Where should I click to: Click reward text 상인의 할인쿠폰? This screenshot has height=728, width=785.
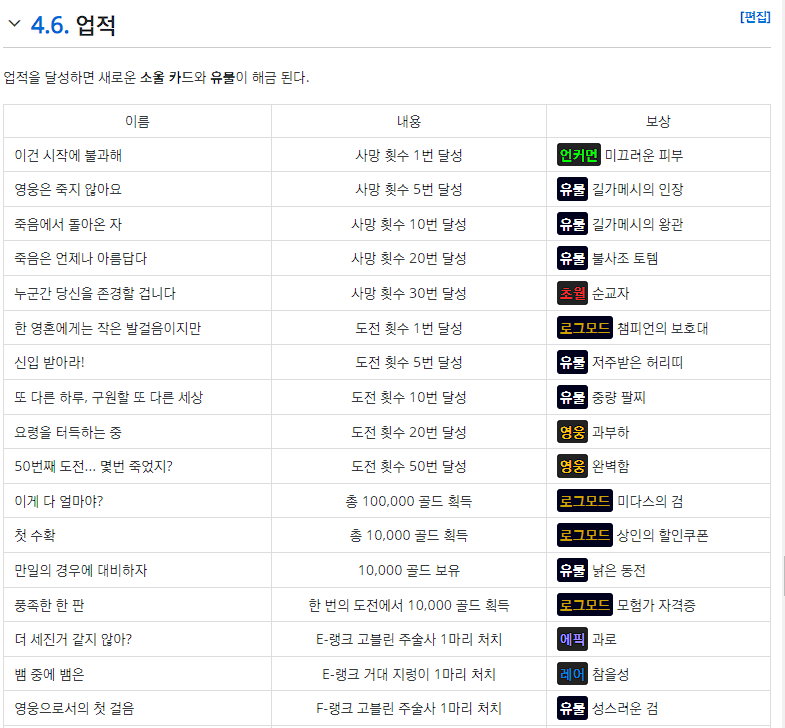click(x=662, y=536)
